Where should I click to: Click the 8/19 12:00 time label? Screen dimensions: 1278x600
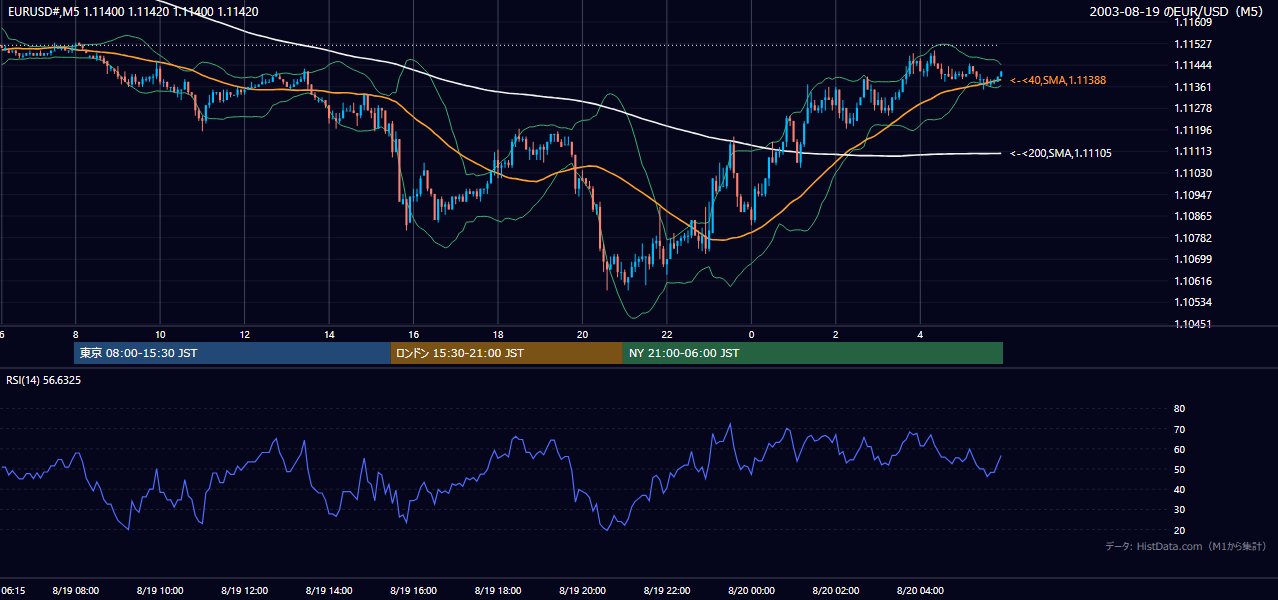pos(245,591)
